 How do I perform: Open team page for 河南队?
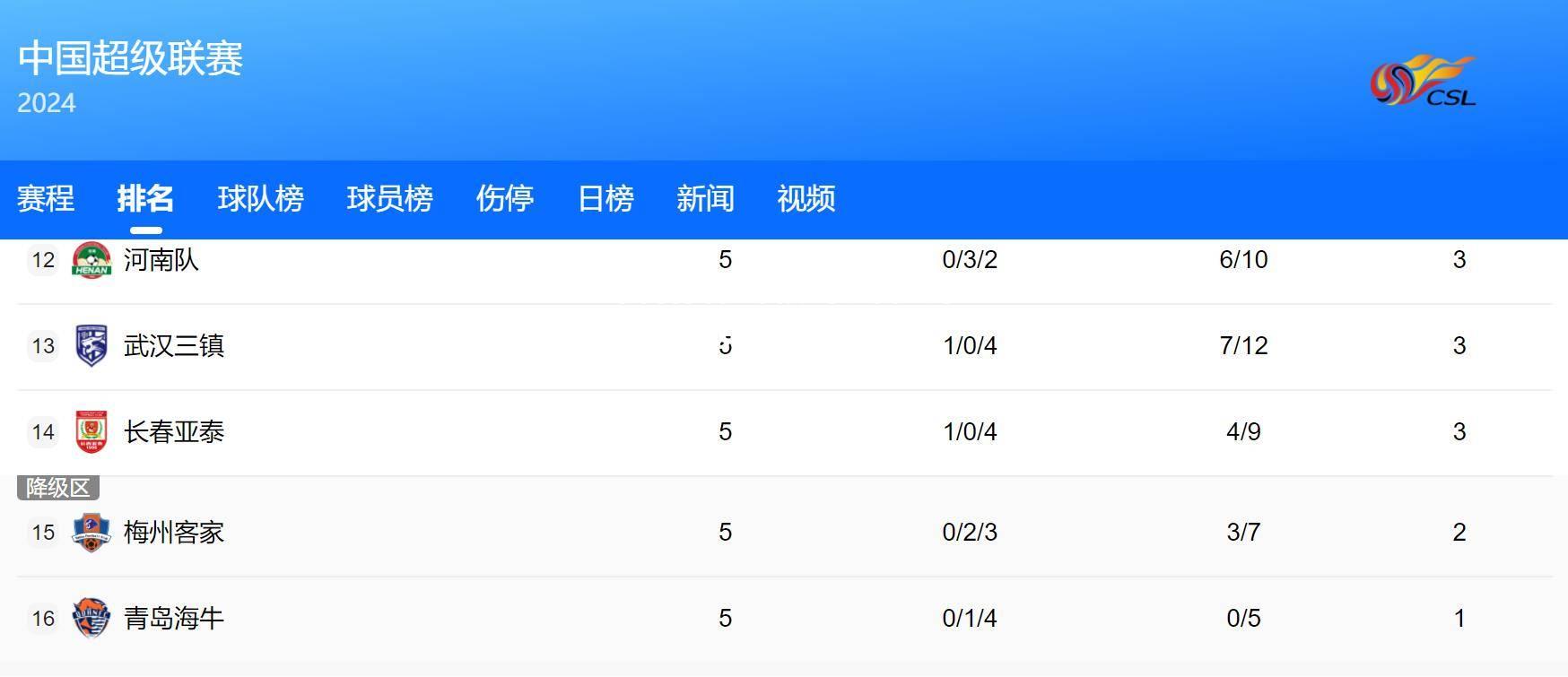[x=161, y=260]
